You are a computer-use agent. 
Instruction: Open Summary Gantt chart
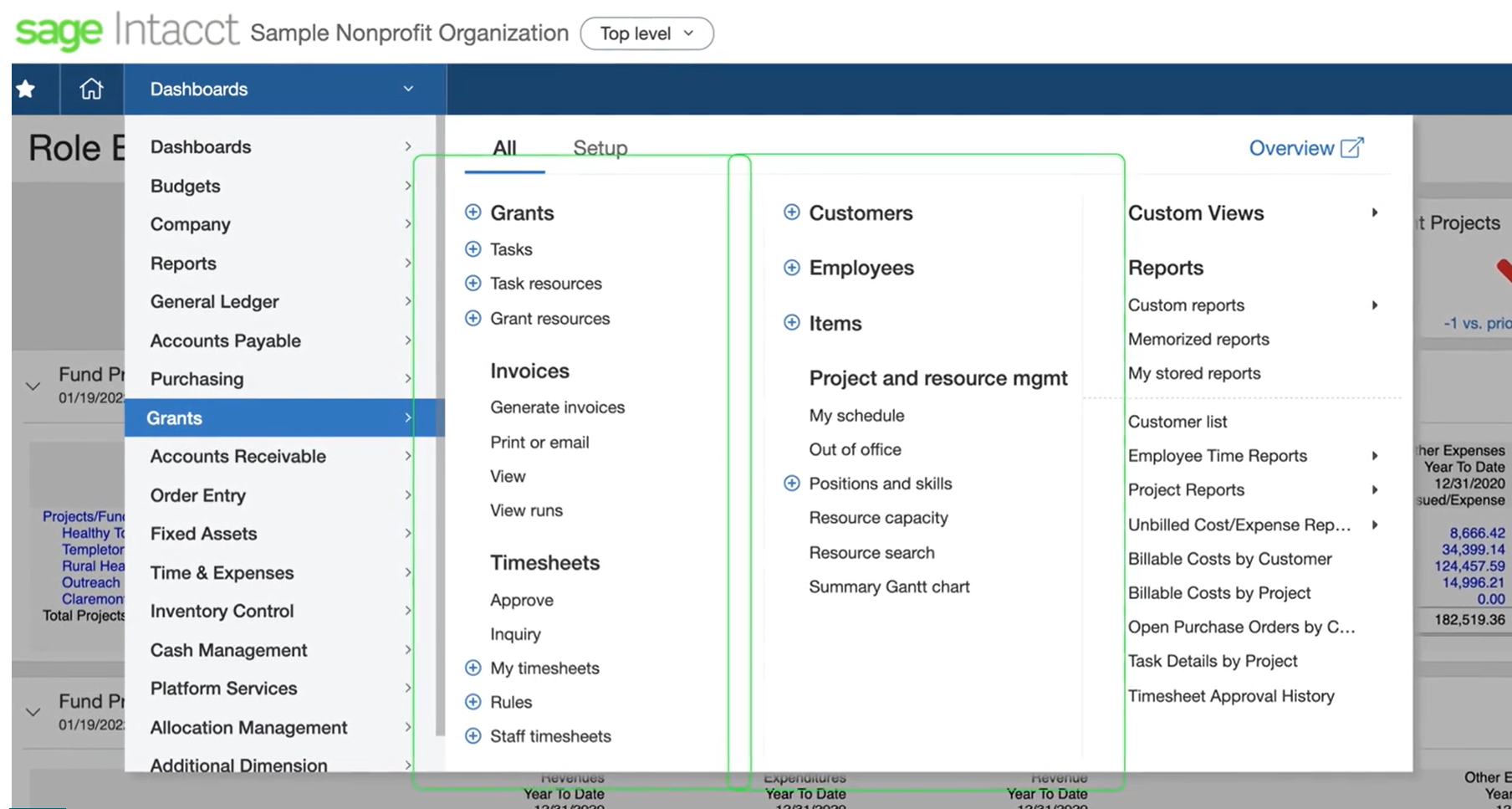click(x=889, y=587)
